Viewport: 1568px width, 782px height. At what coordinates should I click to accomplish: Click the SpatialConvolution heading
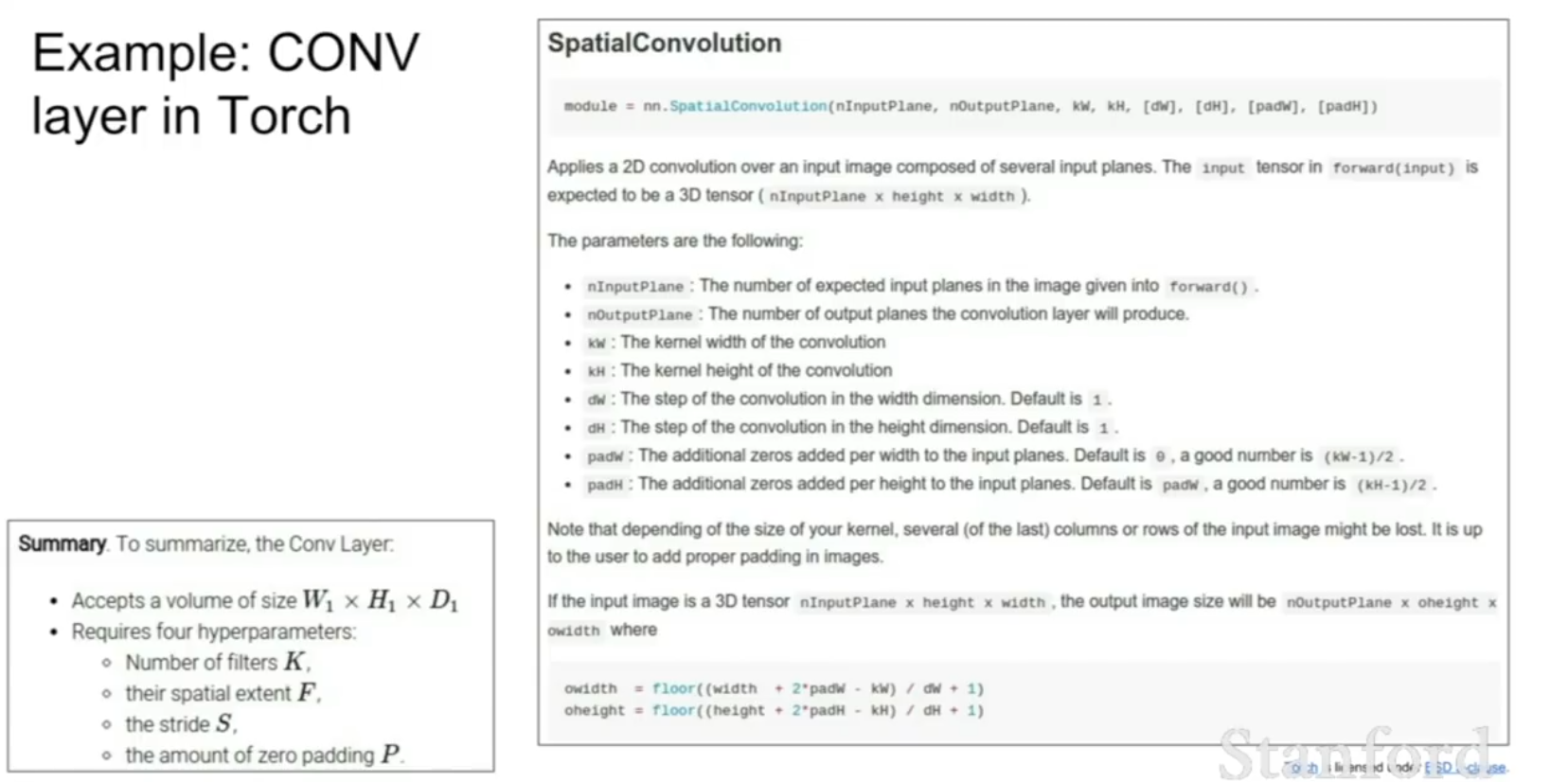pyautogui.click(x=665, y=44)
